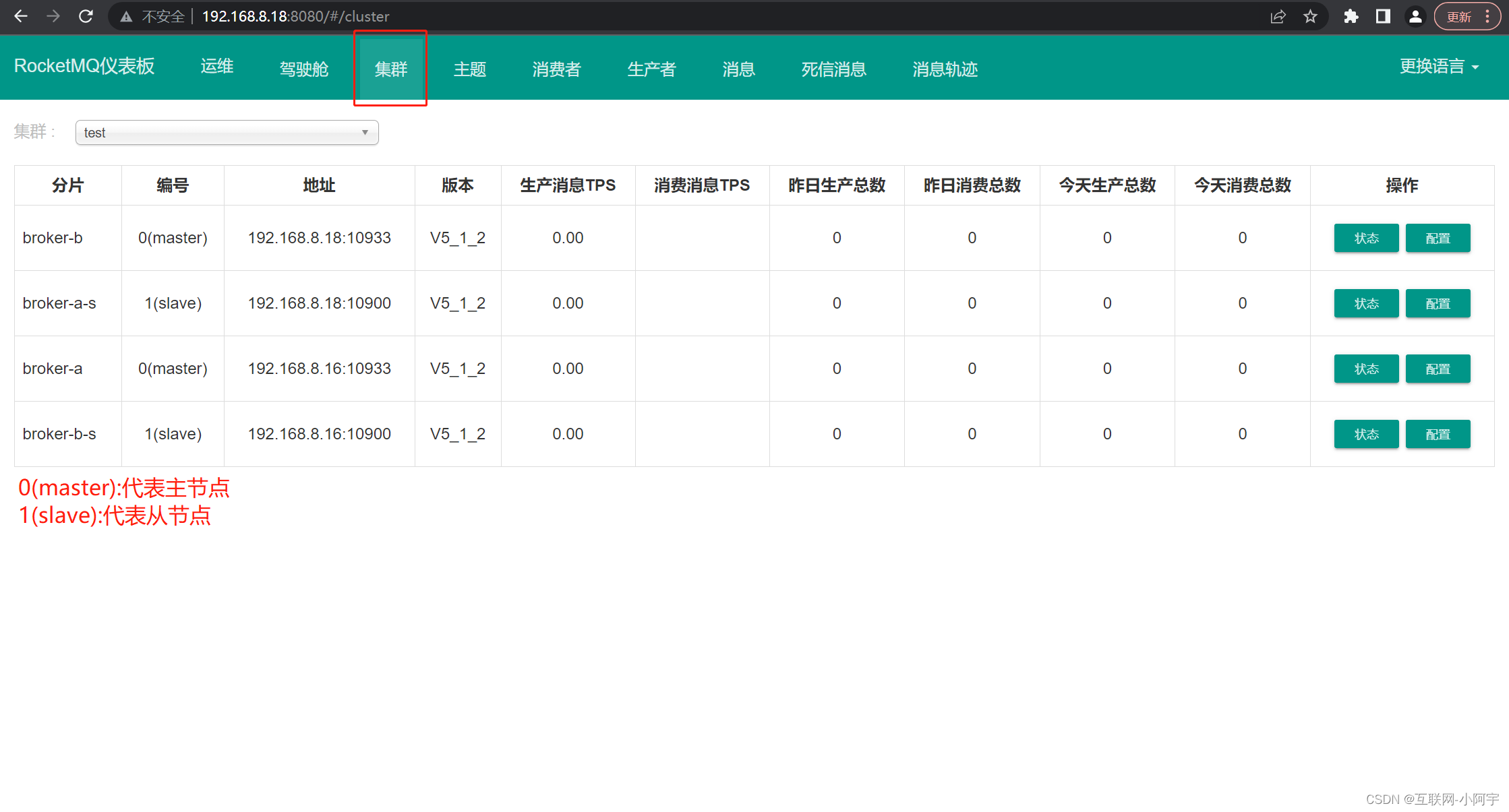Viewport: 1509px width, 812px height.
Task: Select the 集群 tab
Action: click(x=391, y=69)
